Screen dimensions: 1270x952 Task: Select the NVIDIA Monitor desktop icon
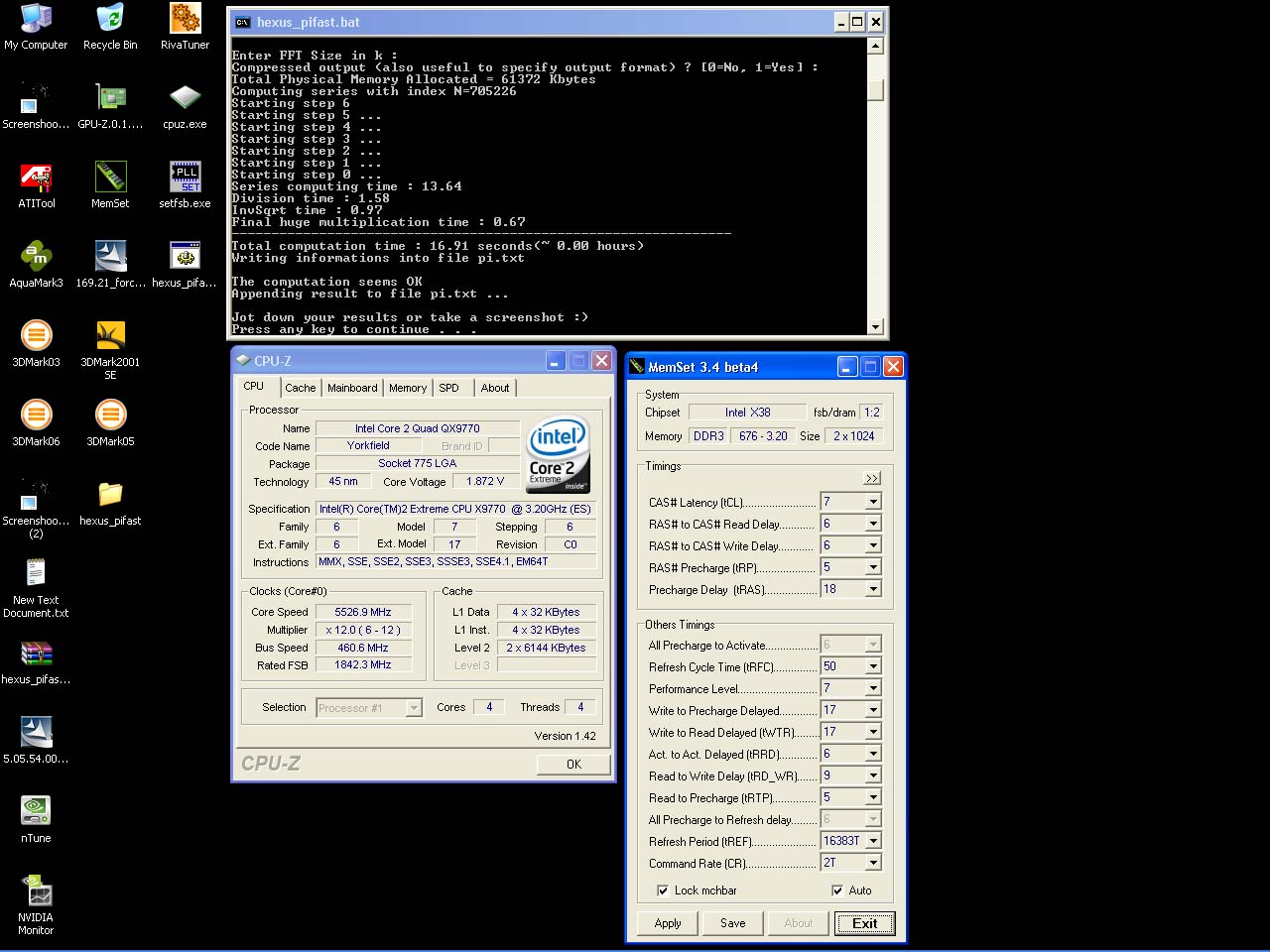(x=36, y=905)
